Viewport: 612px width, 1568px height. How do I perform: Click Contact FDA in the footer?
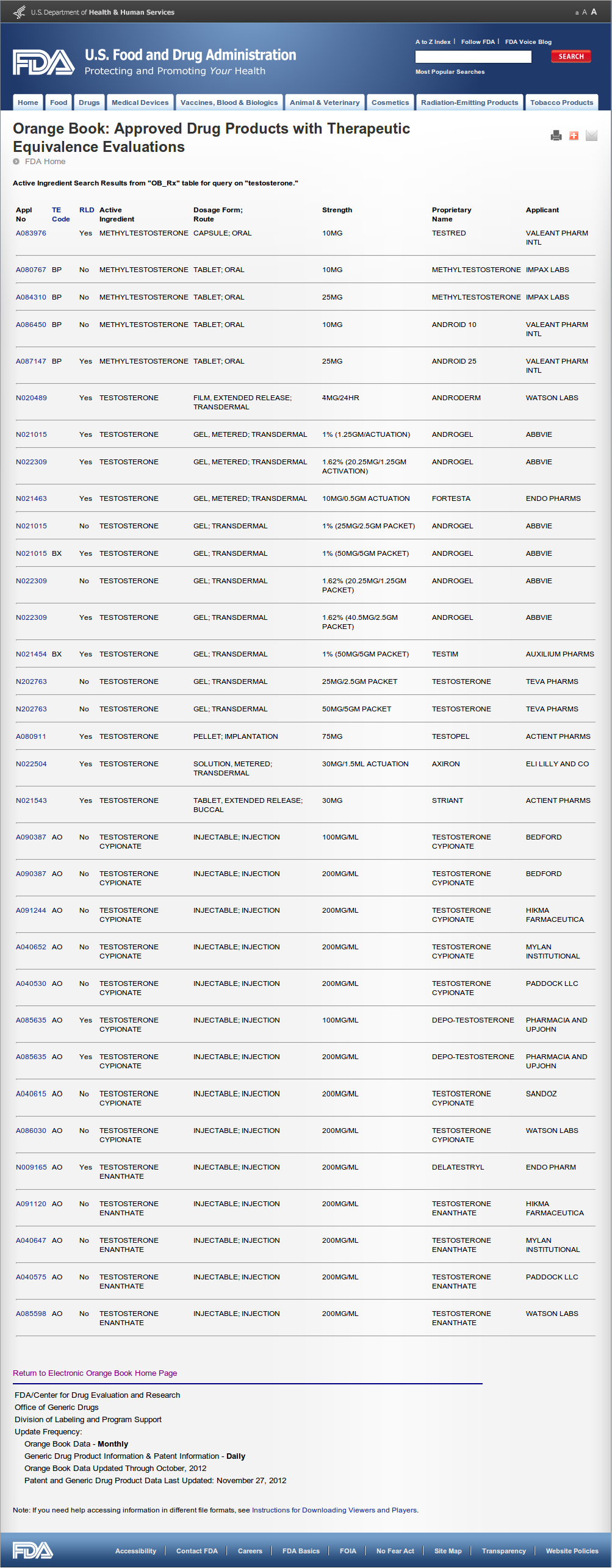click(197, 1551)
